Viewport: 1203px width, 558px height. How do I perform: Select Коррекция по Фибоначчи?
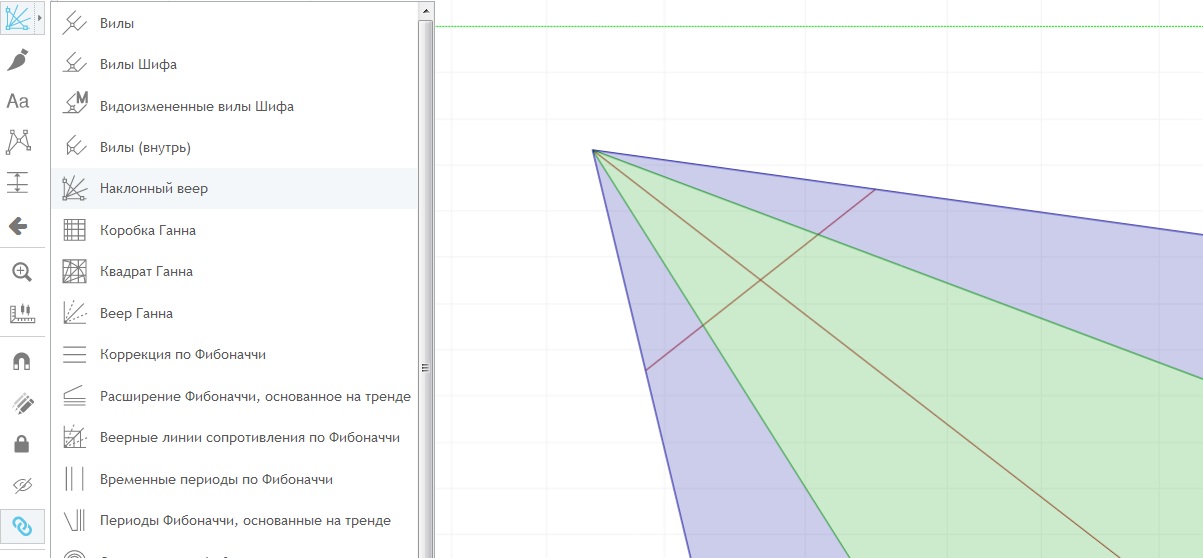point(234,354)
